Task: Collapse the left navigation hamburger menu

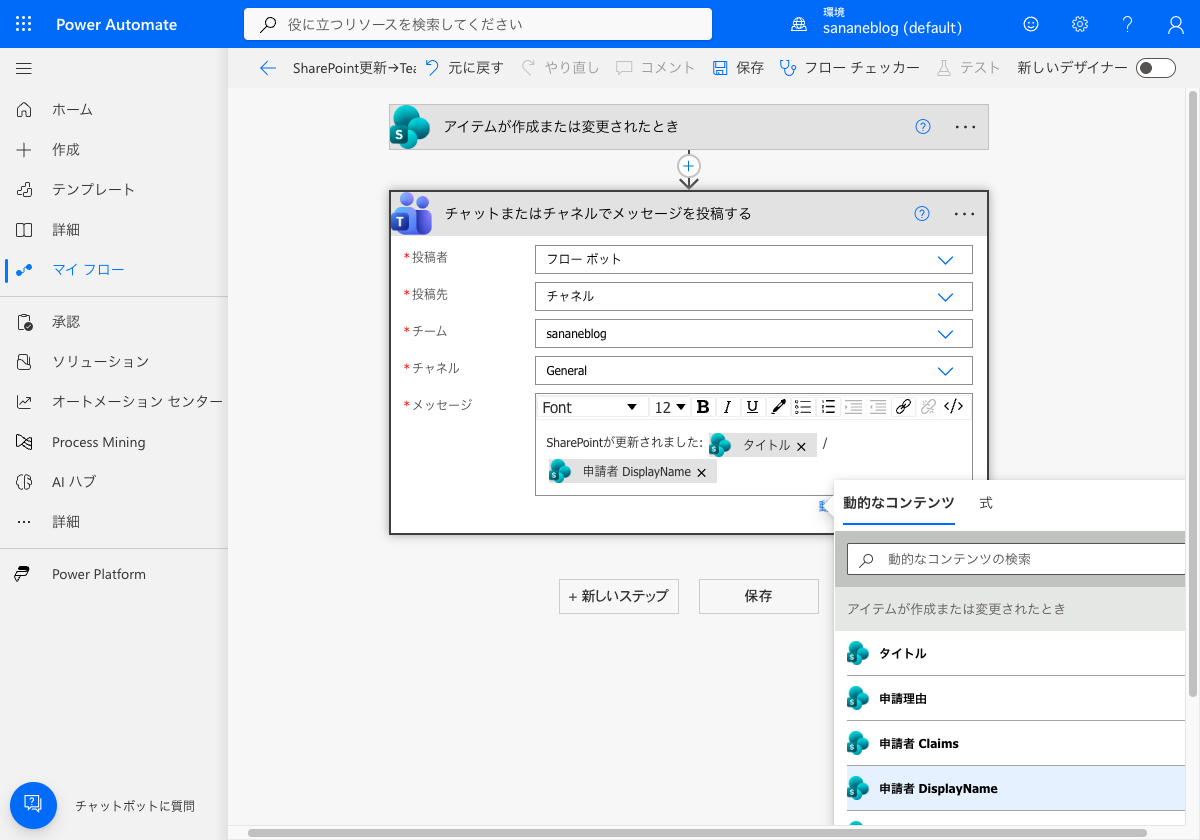Action: click(x=24, y=69)
